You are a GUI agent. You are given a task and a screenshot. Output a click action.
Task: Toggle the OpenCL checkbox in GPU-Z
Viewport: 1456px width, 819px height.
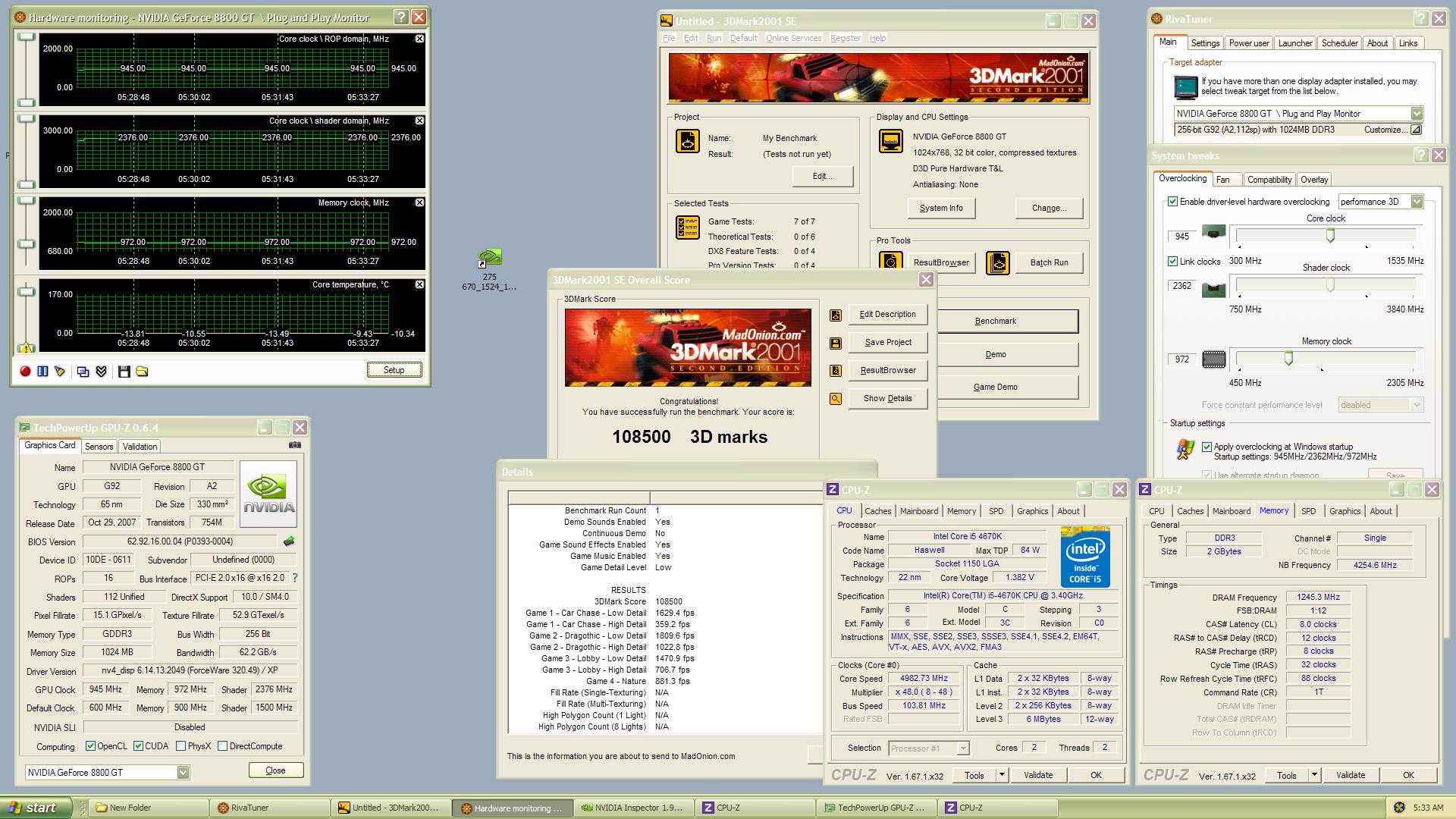click(91, 746)
